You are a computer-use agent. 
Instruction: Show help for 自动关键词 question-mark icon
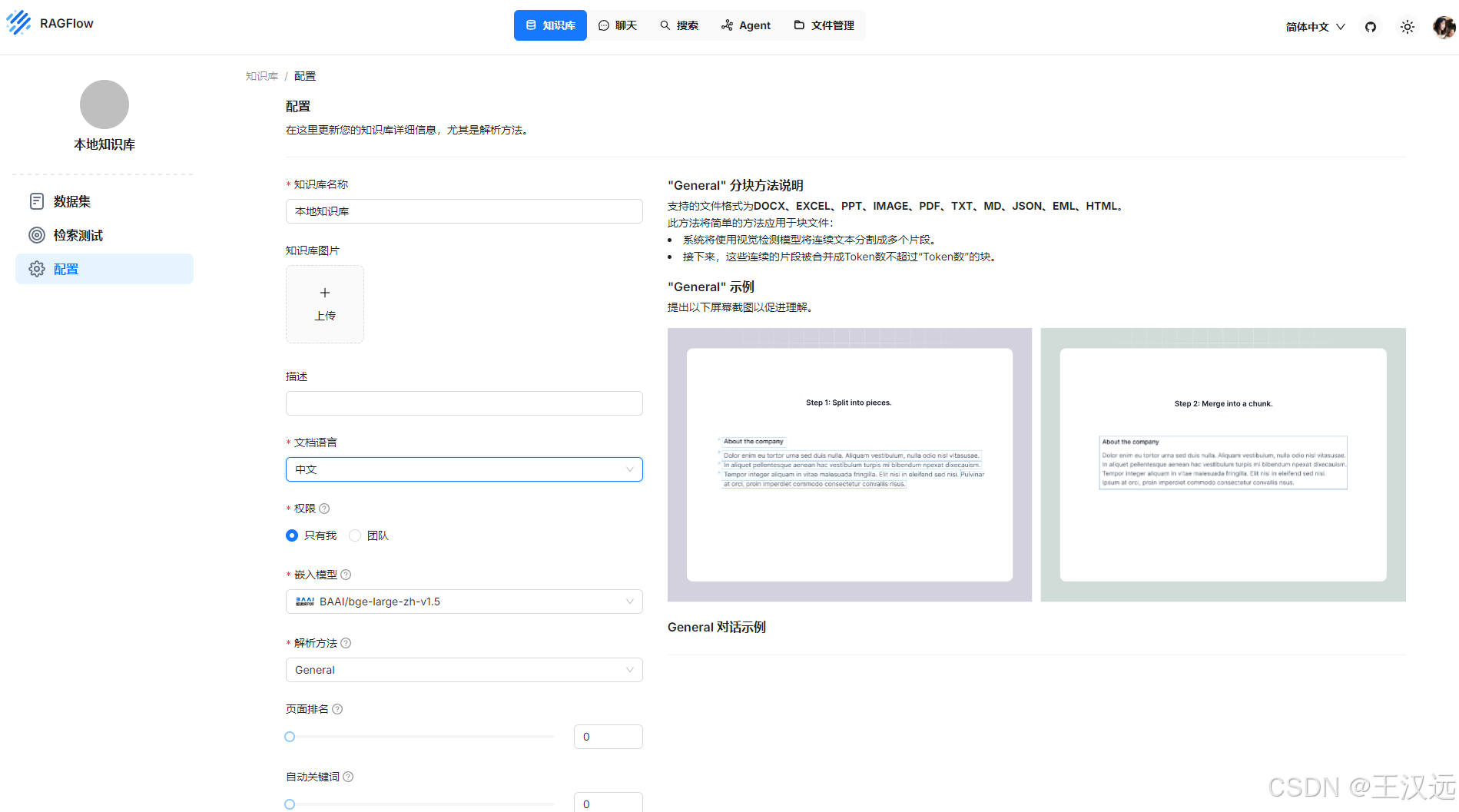pyautogui.click(x=348, y=777)
